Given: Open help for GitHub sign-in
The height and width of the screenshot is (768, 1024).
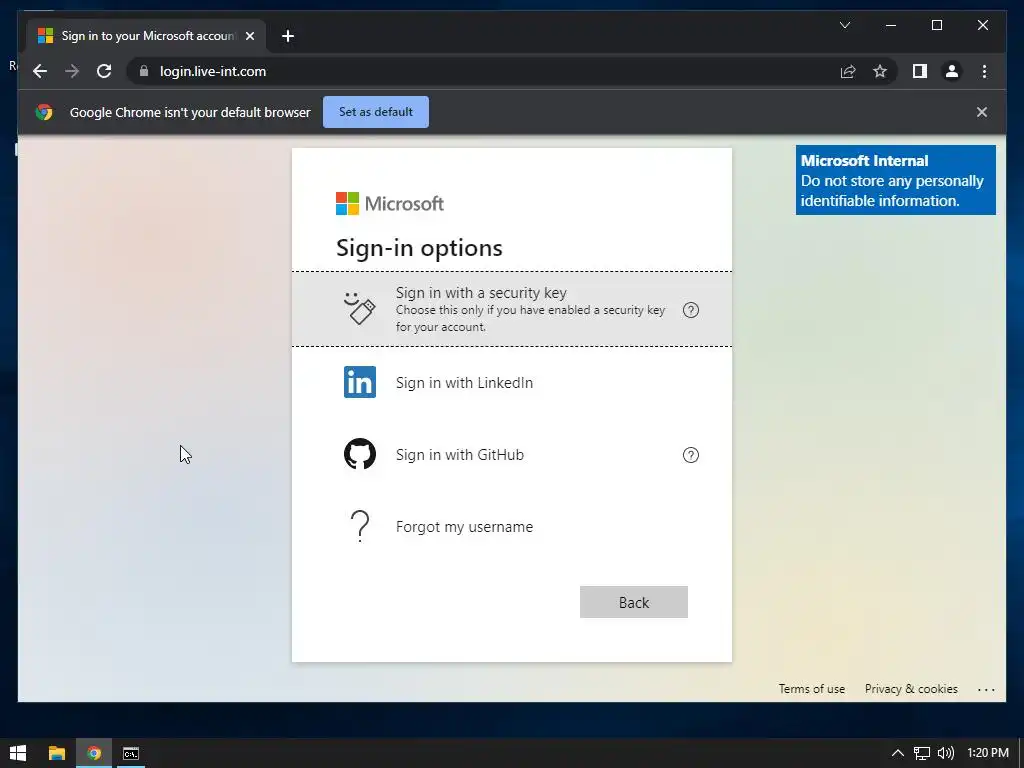Looking at the screenshot, I should coord(690,455).
